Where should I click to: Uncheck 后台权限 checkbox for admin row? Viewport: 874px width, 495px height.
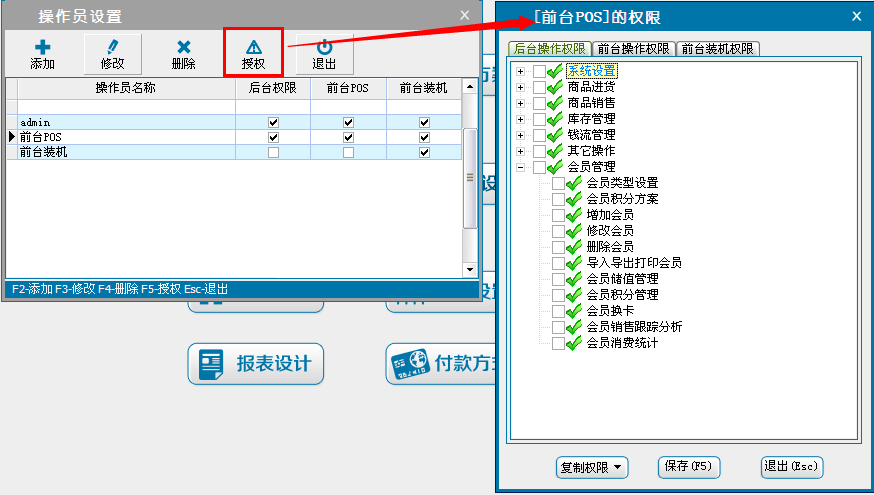pos(273,122)
